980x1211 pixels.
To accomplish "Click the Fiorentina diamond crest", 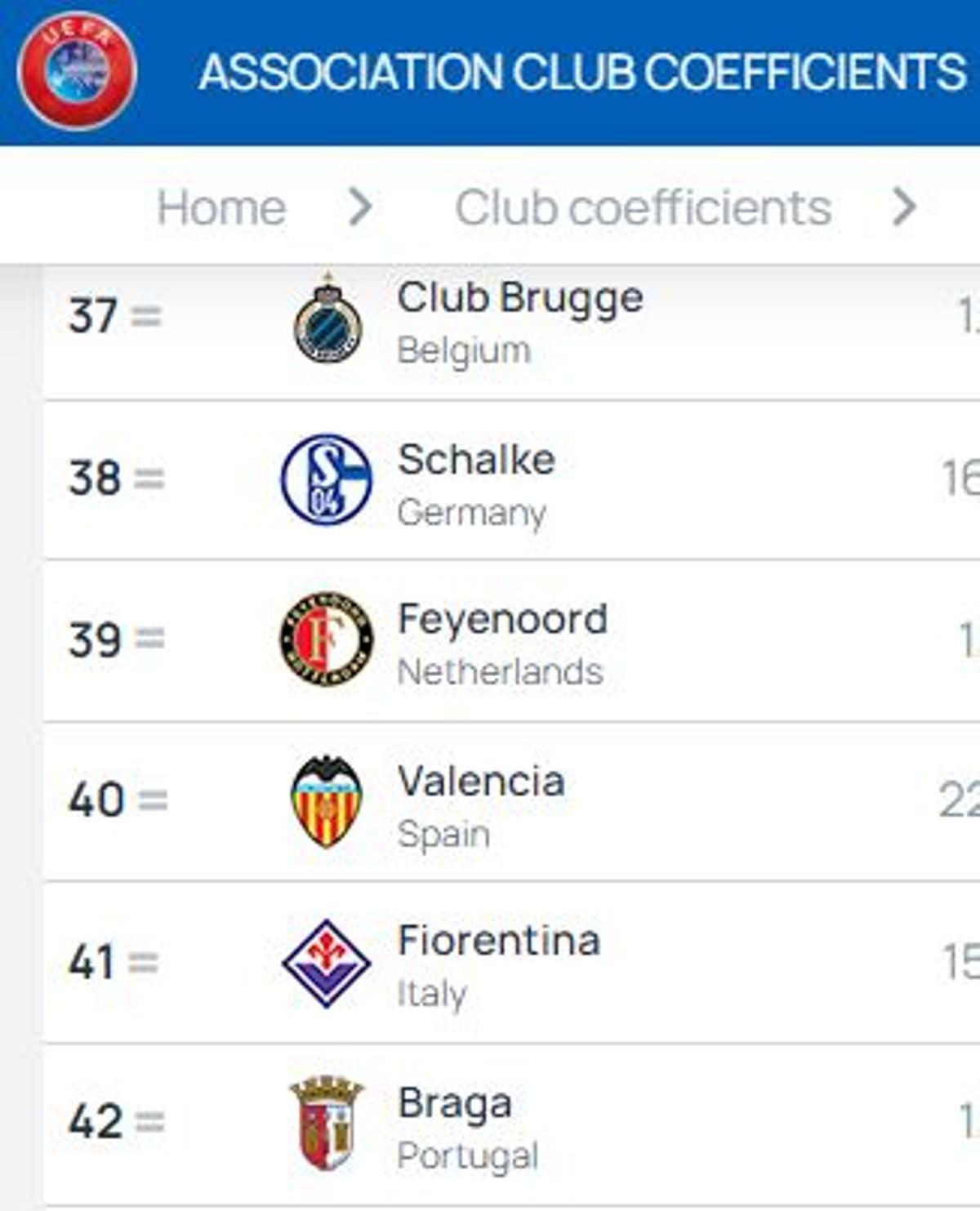I will [325, 964].
